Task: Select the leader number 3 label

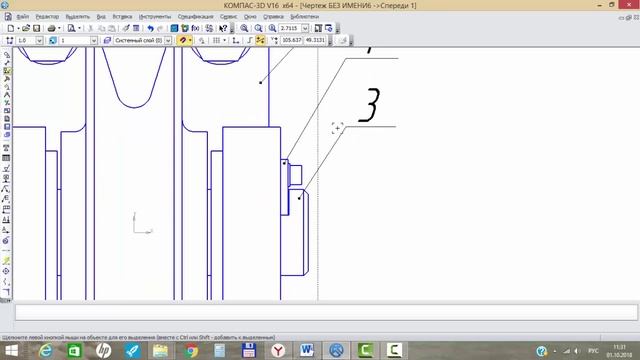Action: tap(369, 105)
